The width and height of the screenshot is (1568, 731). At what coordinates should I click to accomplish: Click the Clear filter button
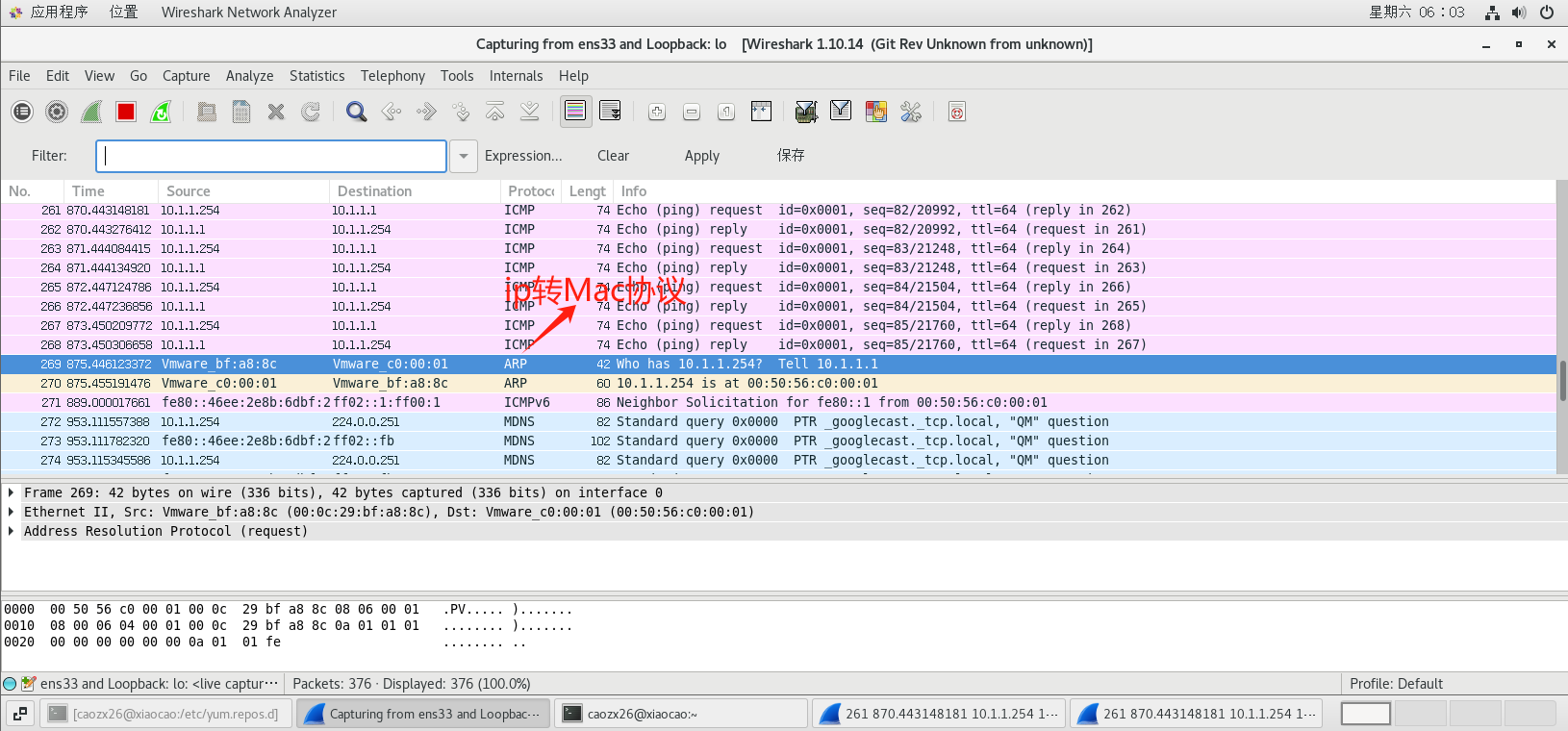(613, 156)
